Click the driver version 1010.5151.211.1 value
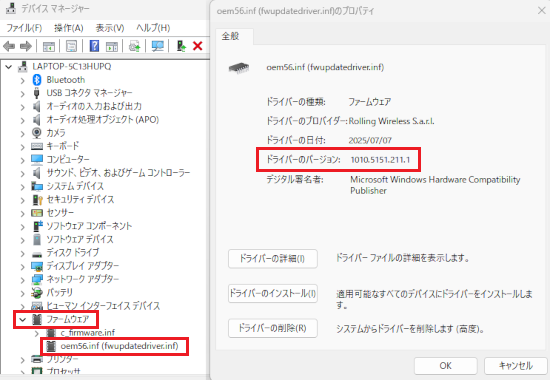This screenshot has width=550, height=380. 380,160
